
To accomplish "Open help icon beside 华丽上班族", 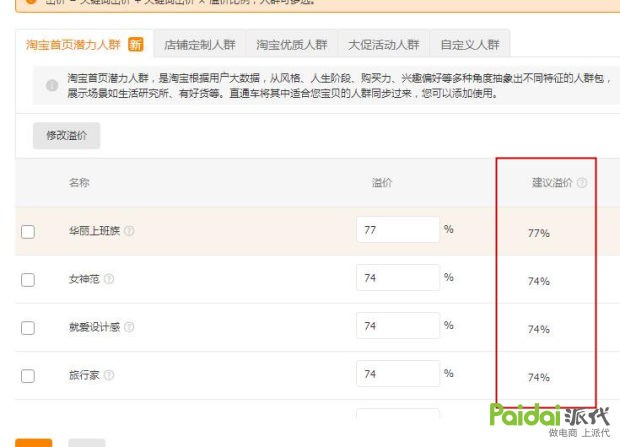I will [x=129, y=231].
